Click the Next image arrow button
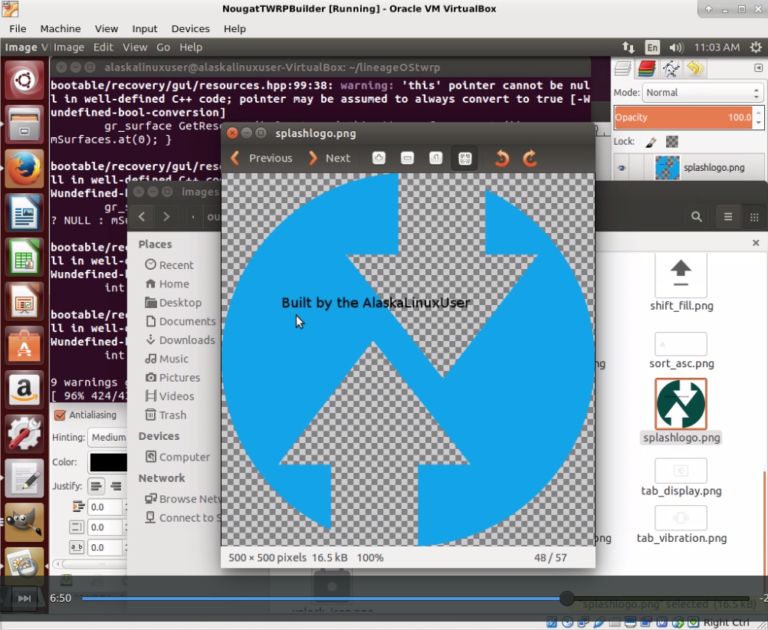The image size is (768, 630). pos(329,158)
